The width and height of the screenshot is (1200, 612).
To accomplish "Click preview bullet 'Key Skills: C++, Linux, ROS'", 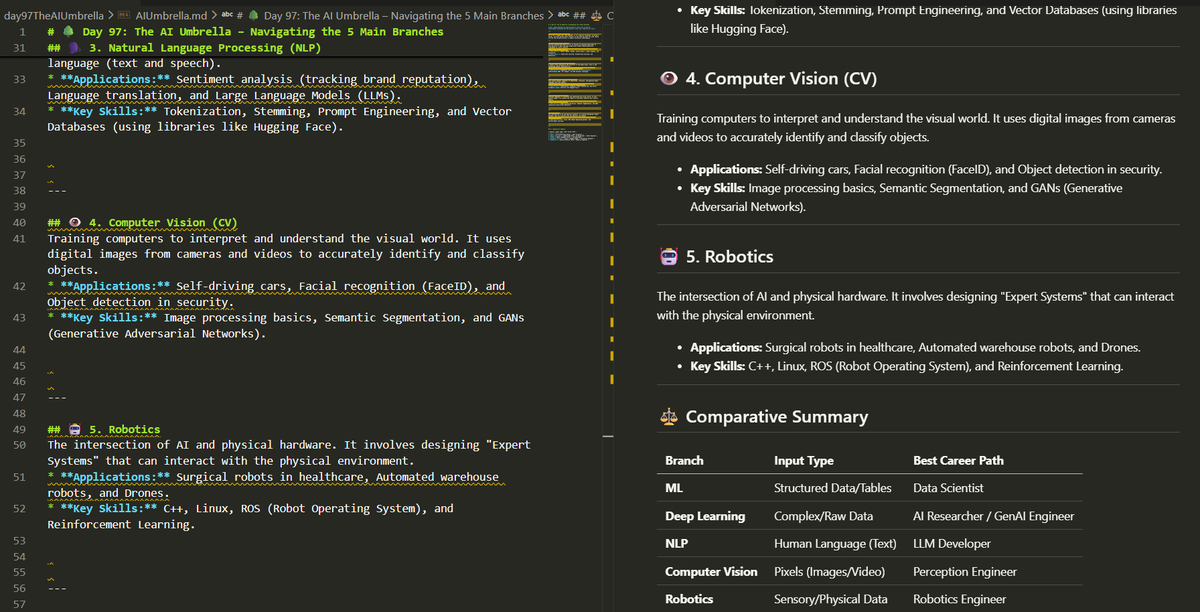I will pos(906,366).
